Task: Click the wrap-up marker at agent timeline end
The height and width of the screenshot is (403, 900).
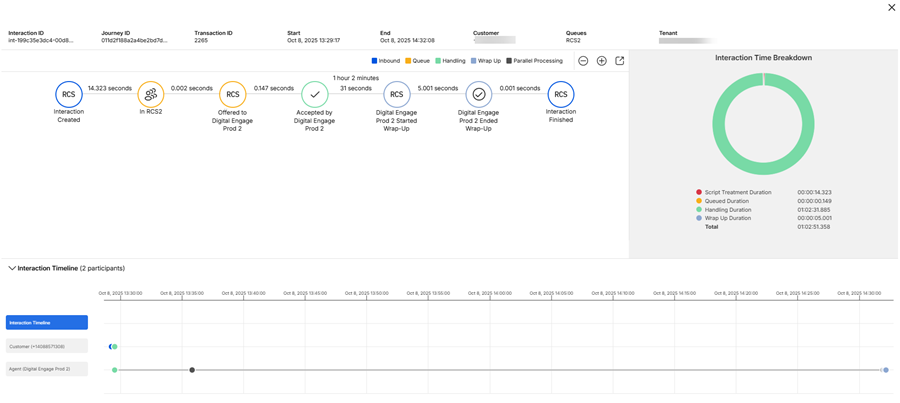Action: coord(886,370)
